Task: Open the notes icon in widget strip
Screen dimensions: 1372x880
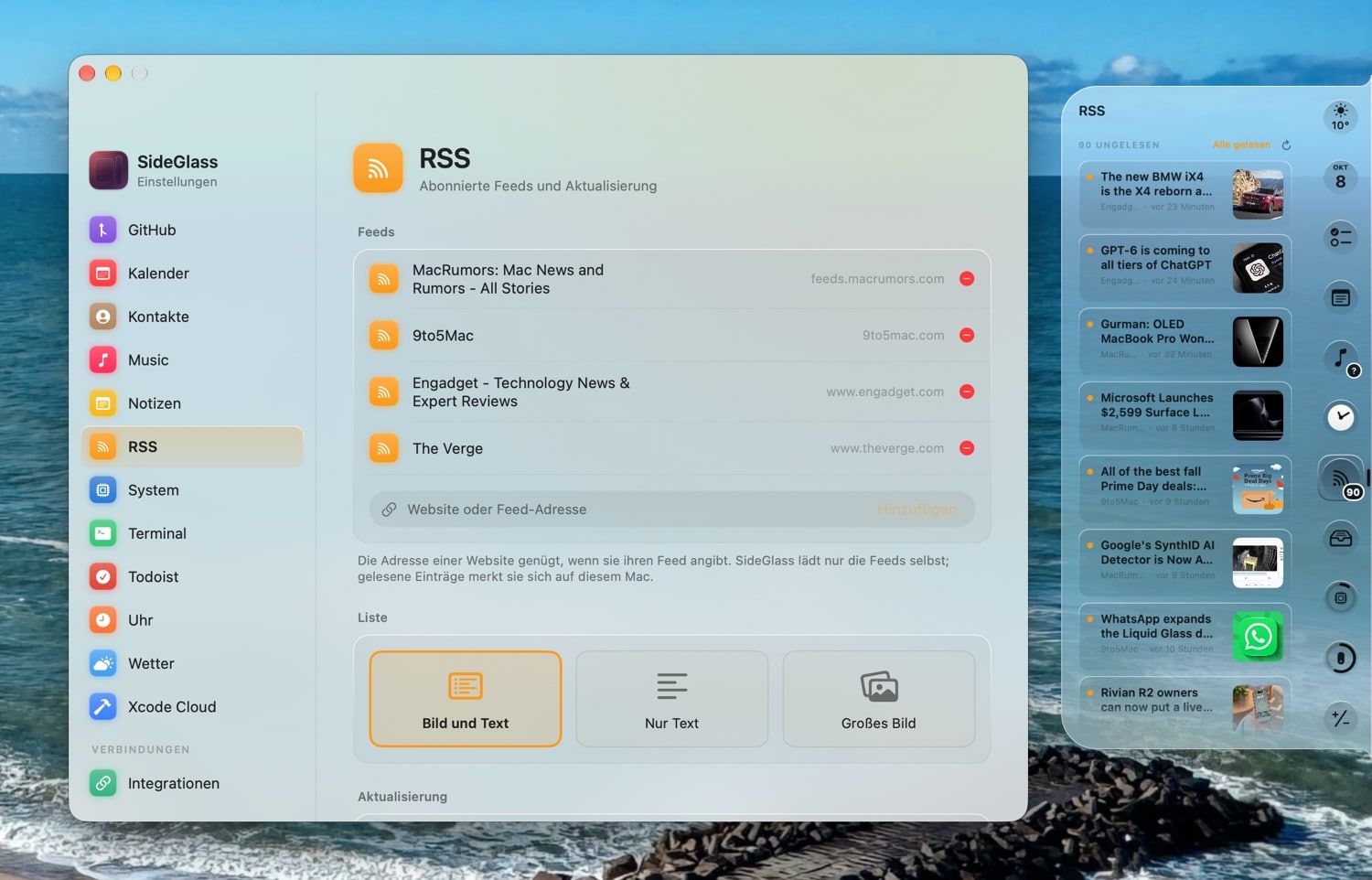Action: pos(1341,298)
